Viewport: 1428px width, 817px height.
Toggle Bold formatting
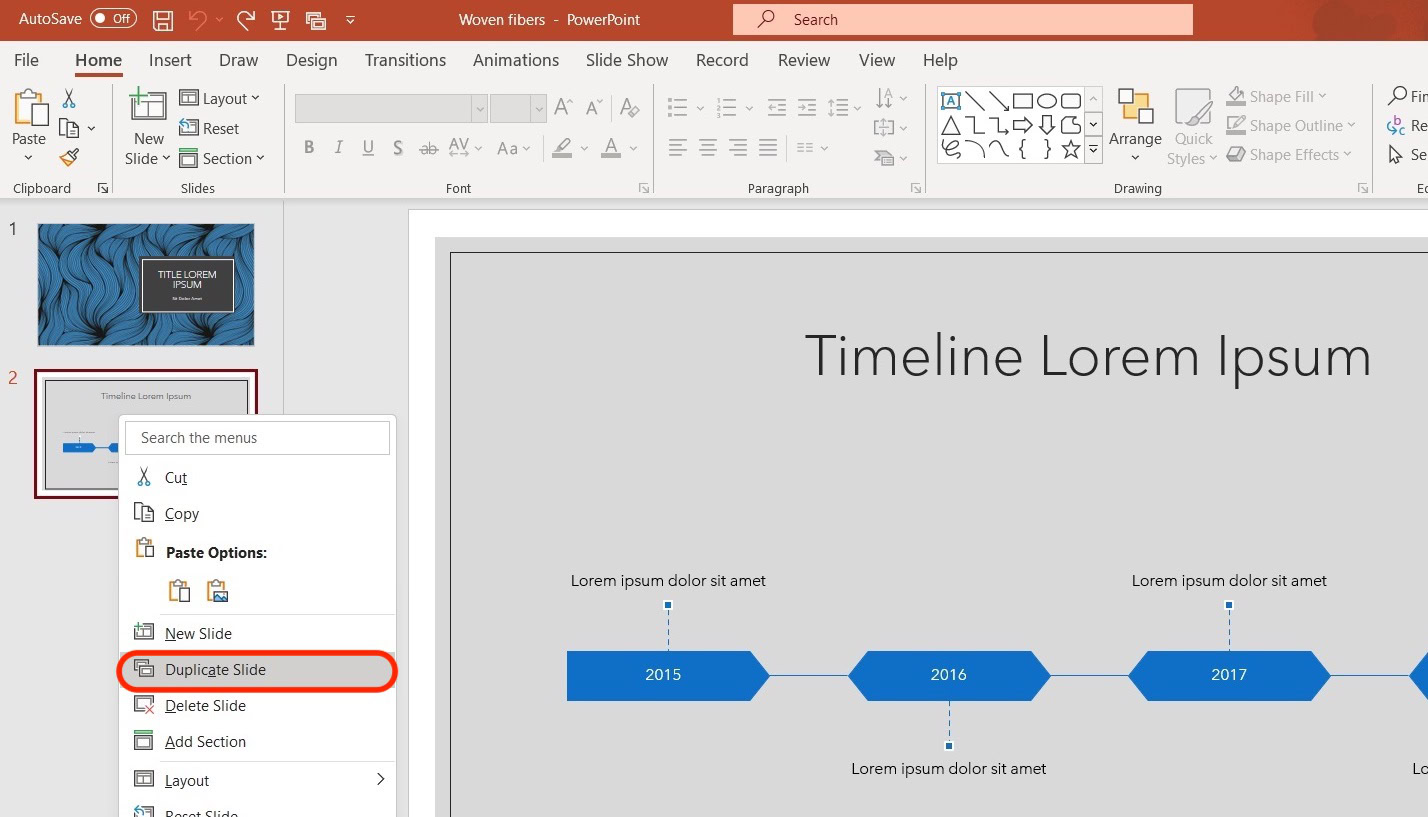coord(309,147)
